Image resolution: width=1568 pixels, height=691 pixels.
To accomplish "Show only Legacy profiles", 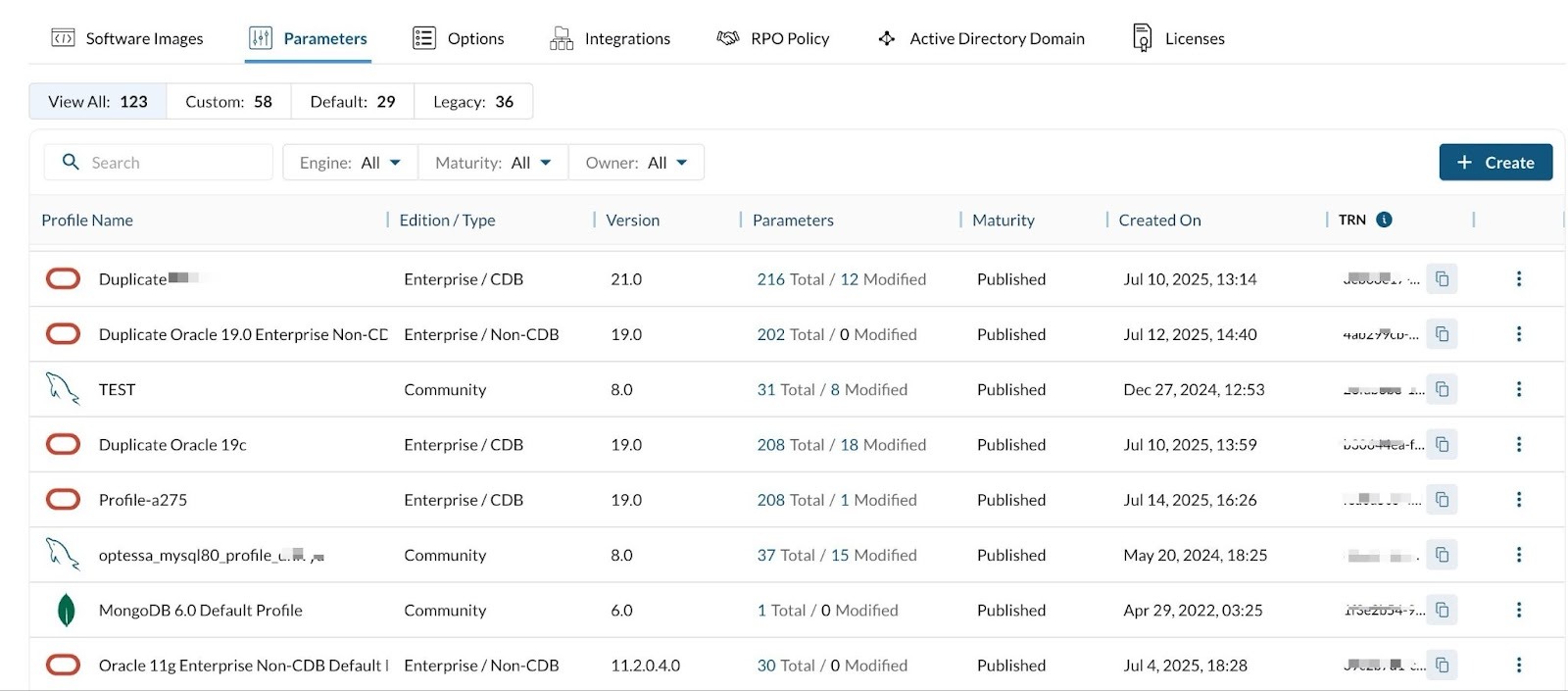I will (473, 102).
